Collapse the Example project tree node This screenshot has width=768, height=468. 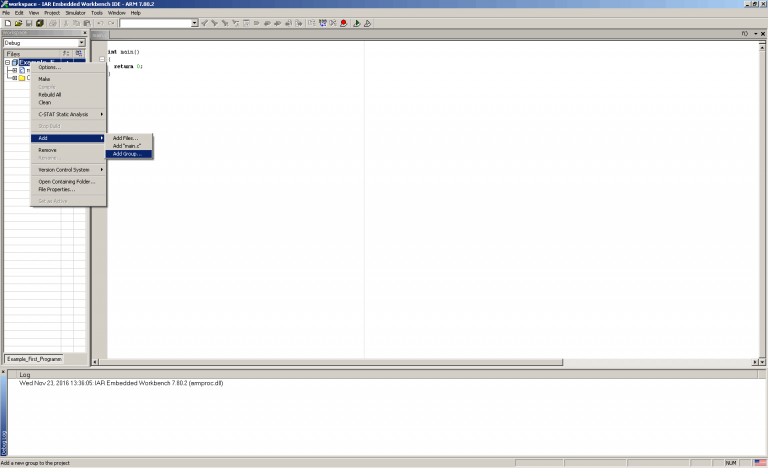point(7,62)
